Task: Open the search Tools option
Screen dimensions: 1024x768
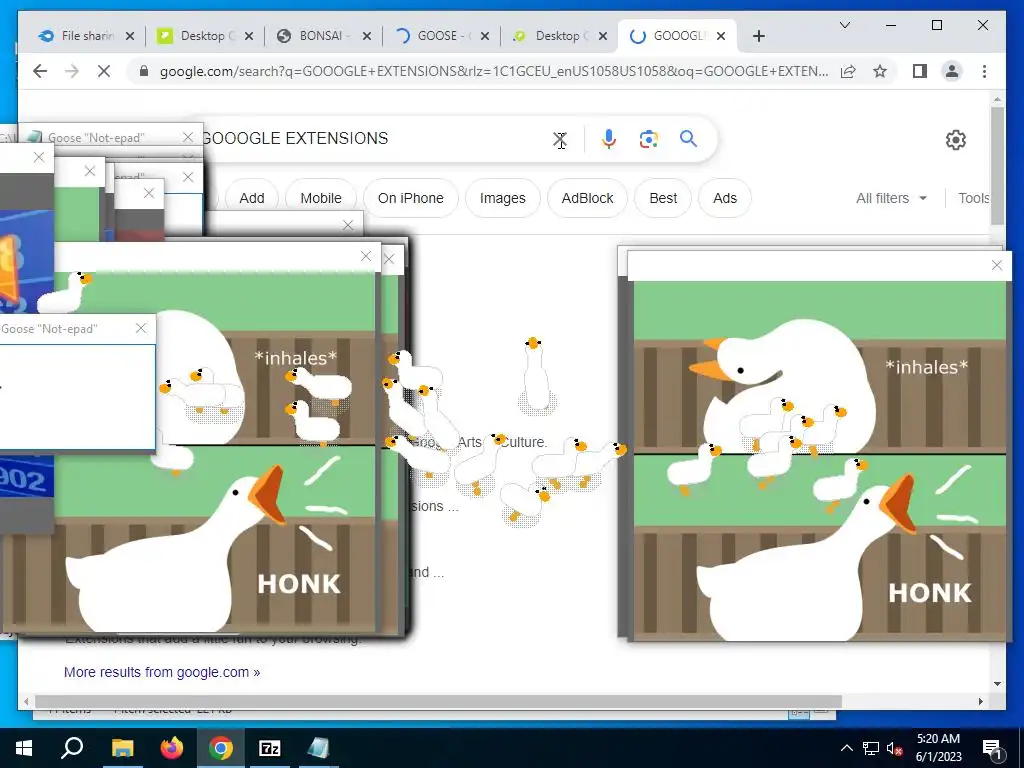Action: pyautogui.click(x=974, y=198)
